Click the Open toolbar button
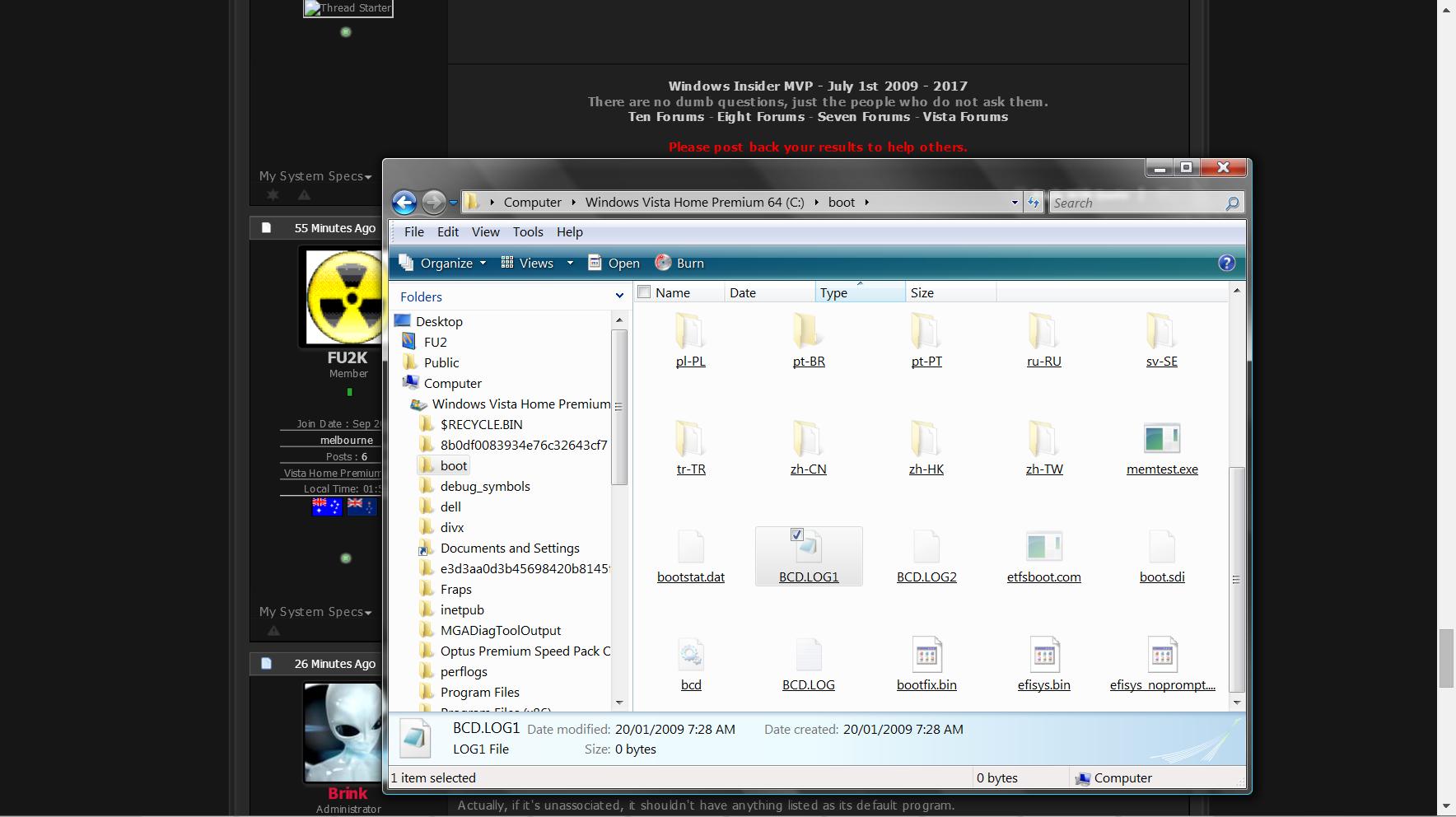 pos(614,263)
